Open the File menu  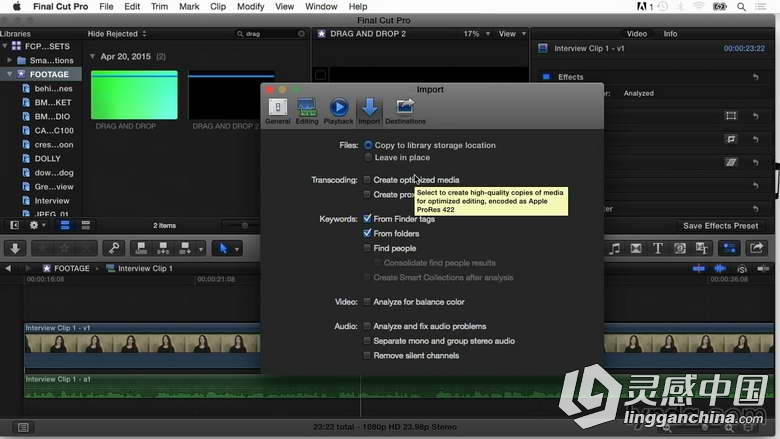pos(106,6)
